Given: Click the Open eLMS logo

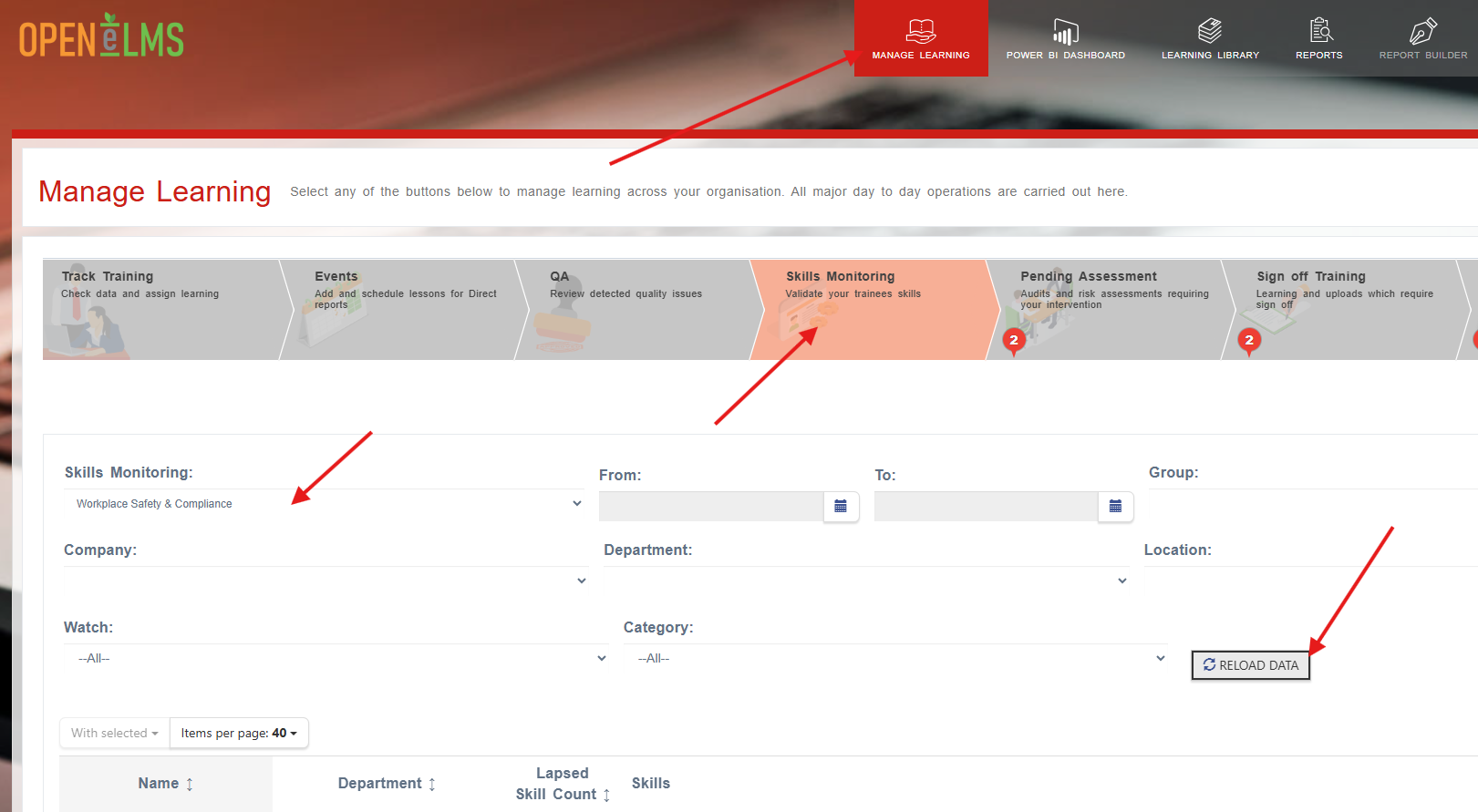Looking at the screenshot, I should [101, 36].
